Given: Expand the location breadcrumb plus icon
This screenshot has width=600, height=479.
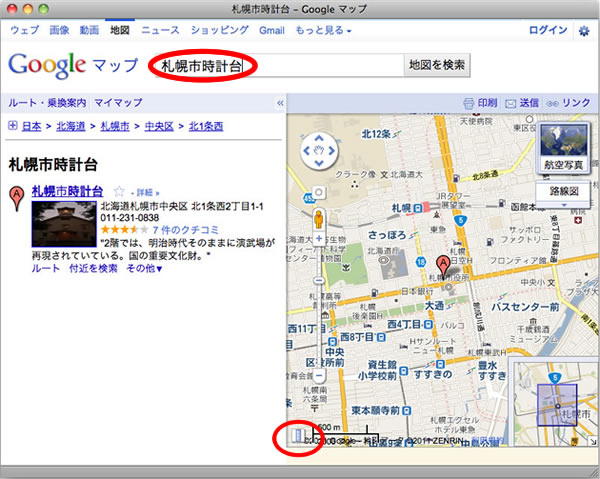Looking at the screenshot, I should coord(13,125).
